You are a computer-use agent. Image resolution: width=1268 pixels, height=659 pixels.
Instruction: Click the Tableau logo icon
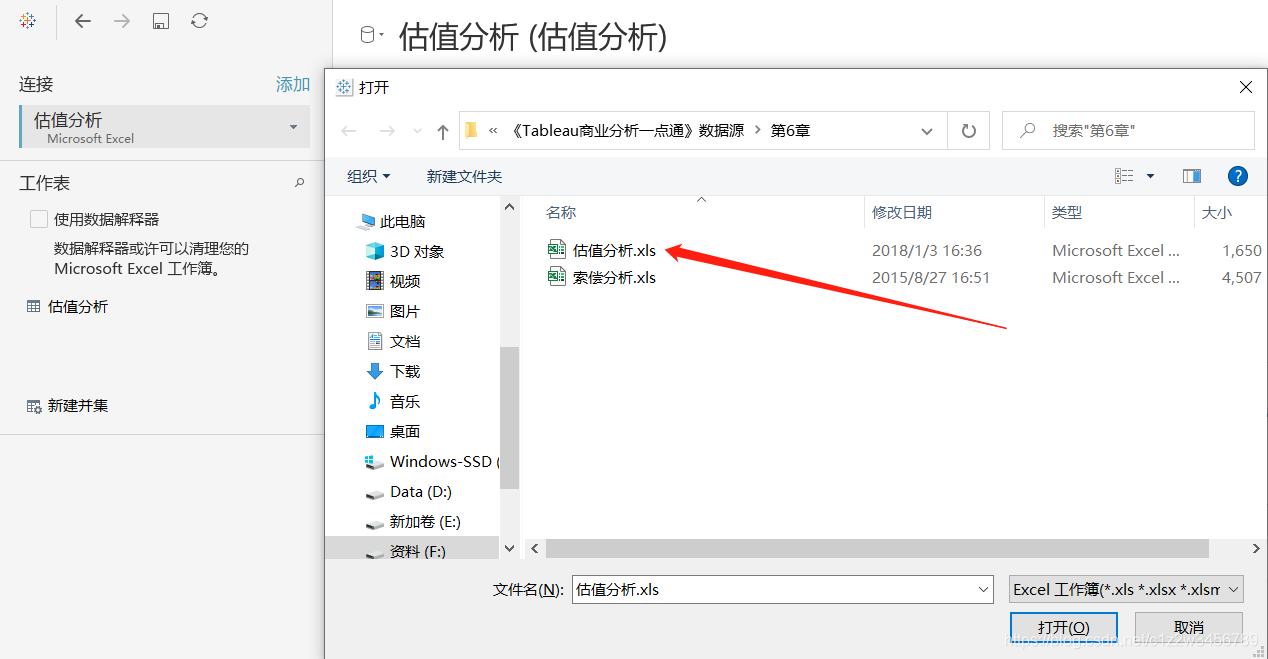click(28, 21)
